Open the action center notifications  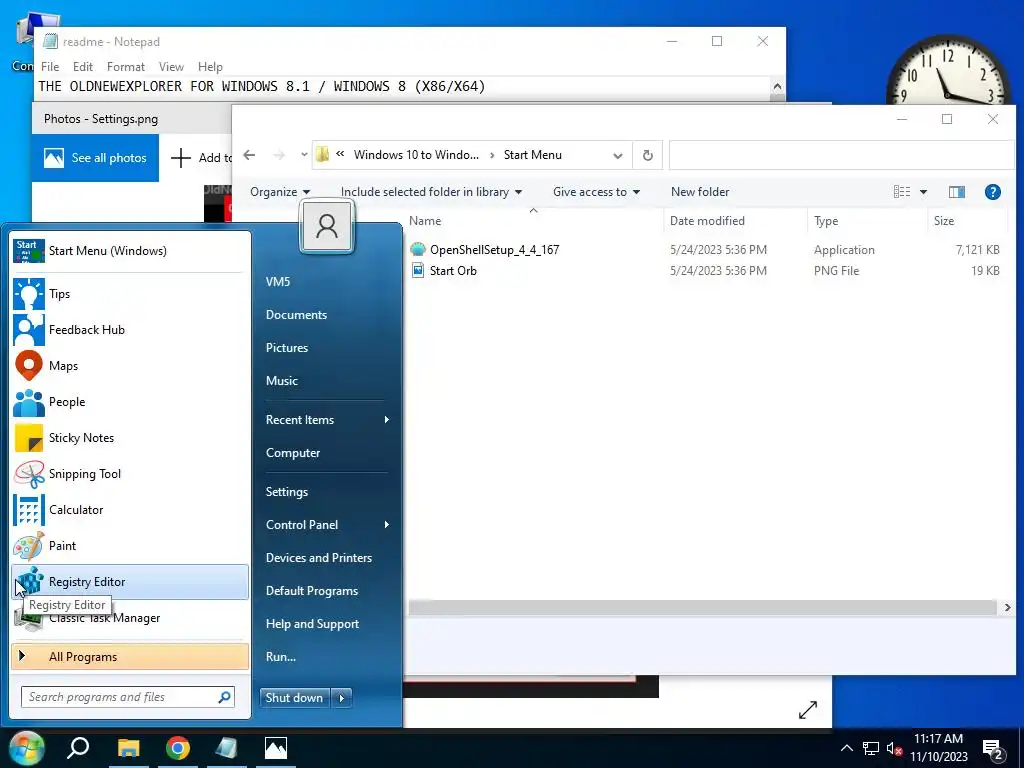[x=993, y=749]
